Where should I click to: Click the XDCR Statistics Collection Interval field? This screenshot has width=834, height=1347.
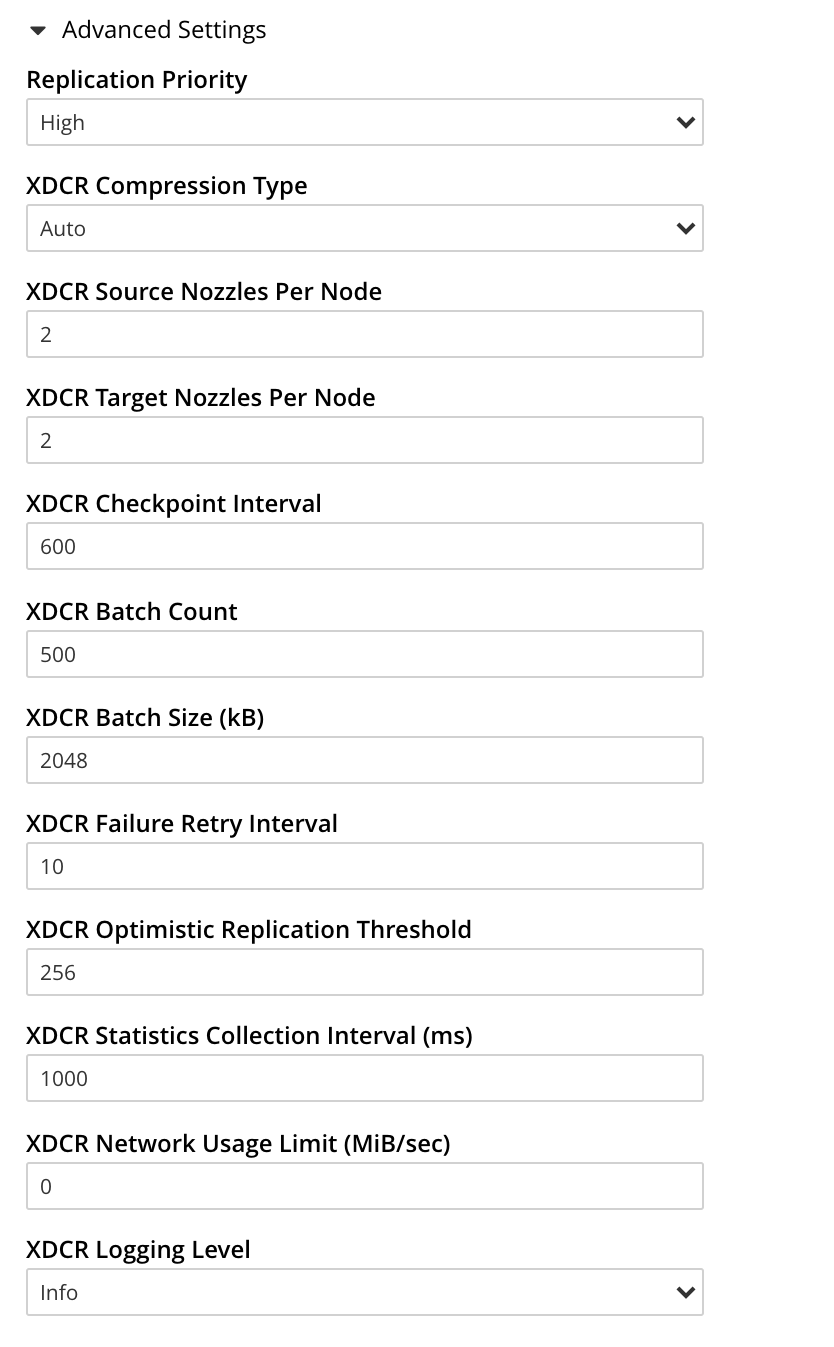click(365, 1078)
